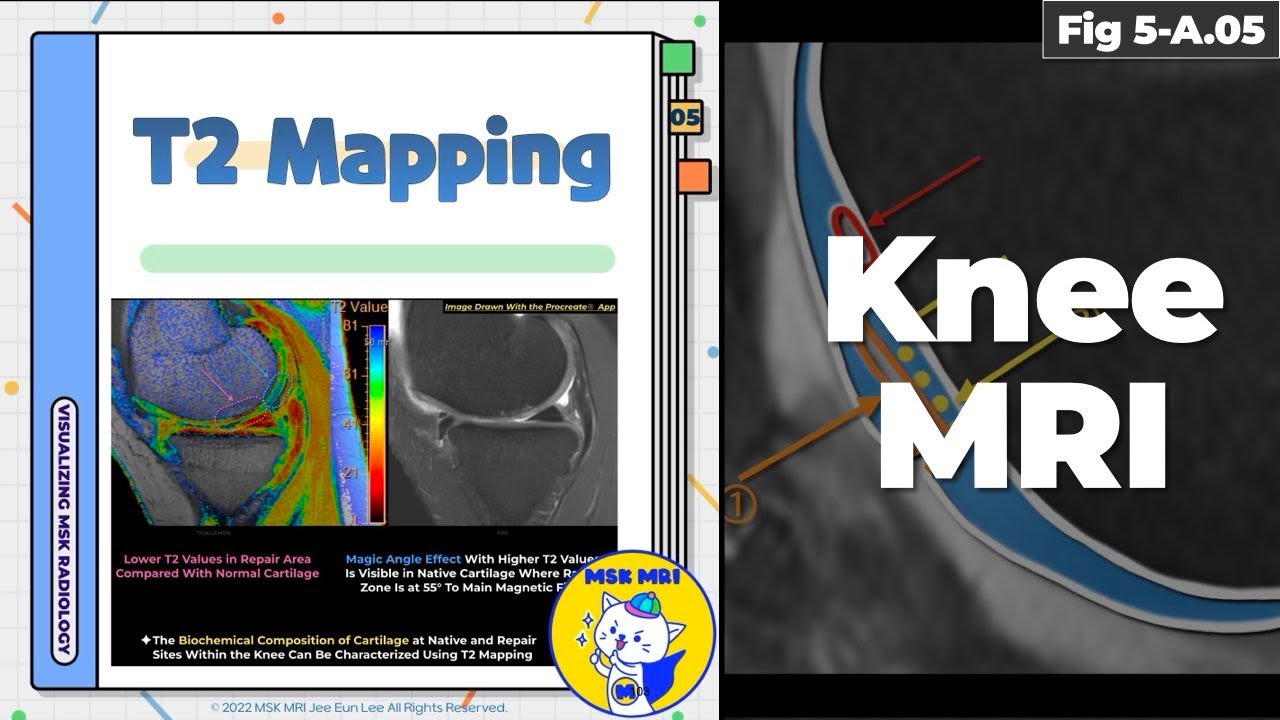Click the large "Knee MRI" overlay text
This screenshot has height=720, width=1280.
1023,361
